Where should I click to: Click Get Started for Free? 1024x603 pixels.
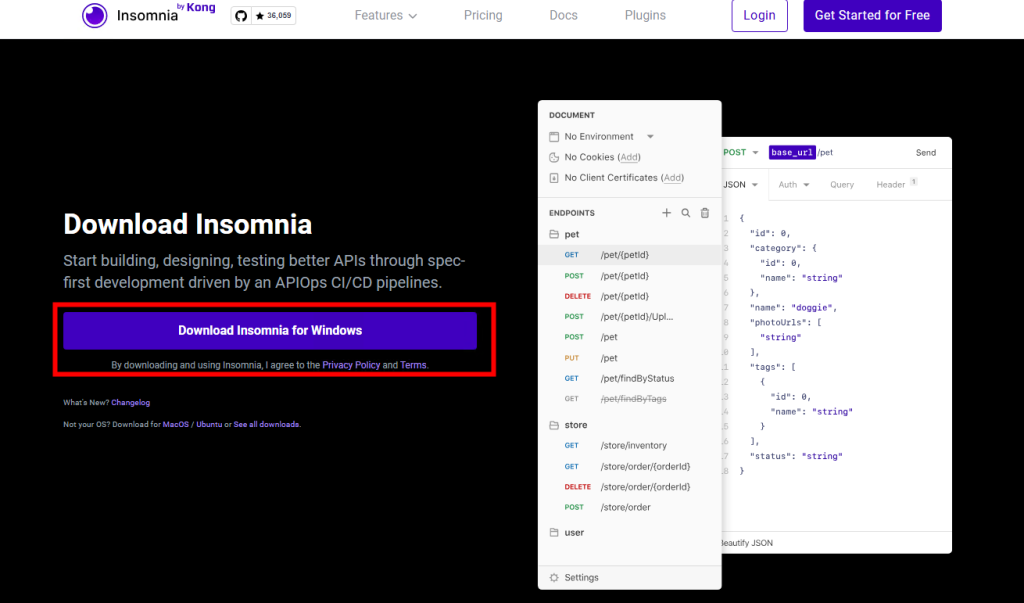click(872, 15)
